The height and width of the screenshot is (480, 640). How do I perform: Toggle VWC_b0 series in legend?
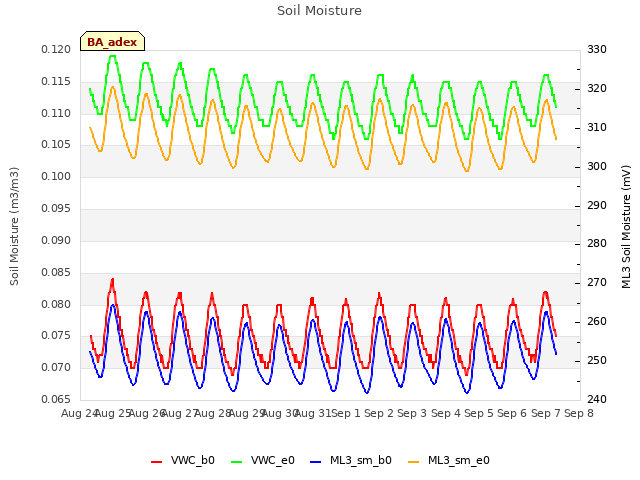(182, 461)
